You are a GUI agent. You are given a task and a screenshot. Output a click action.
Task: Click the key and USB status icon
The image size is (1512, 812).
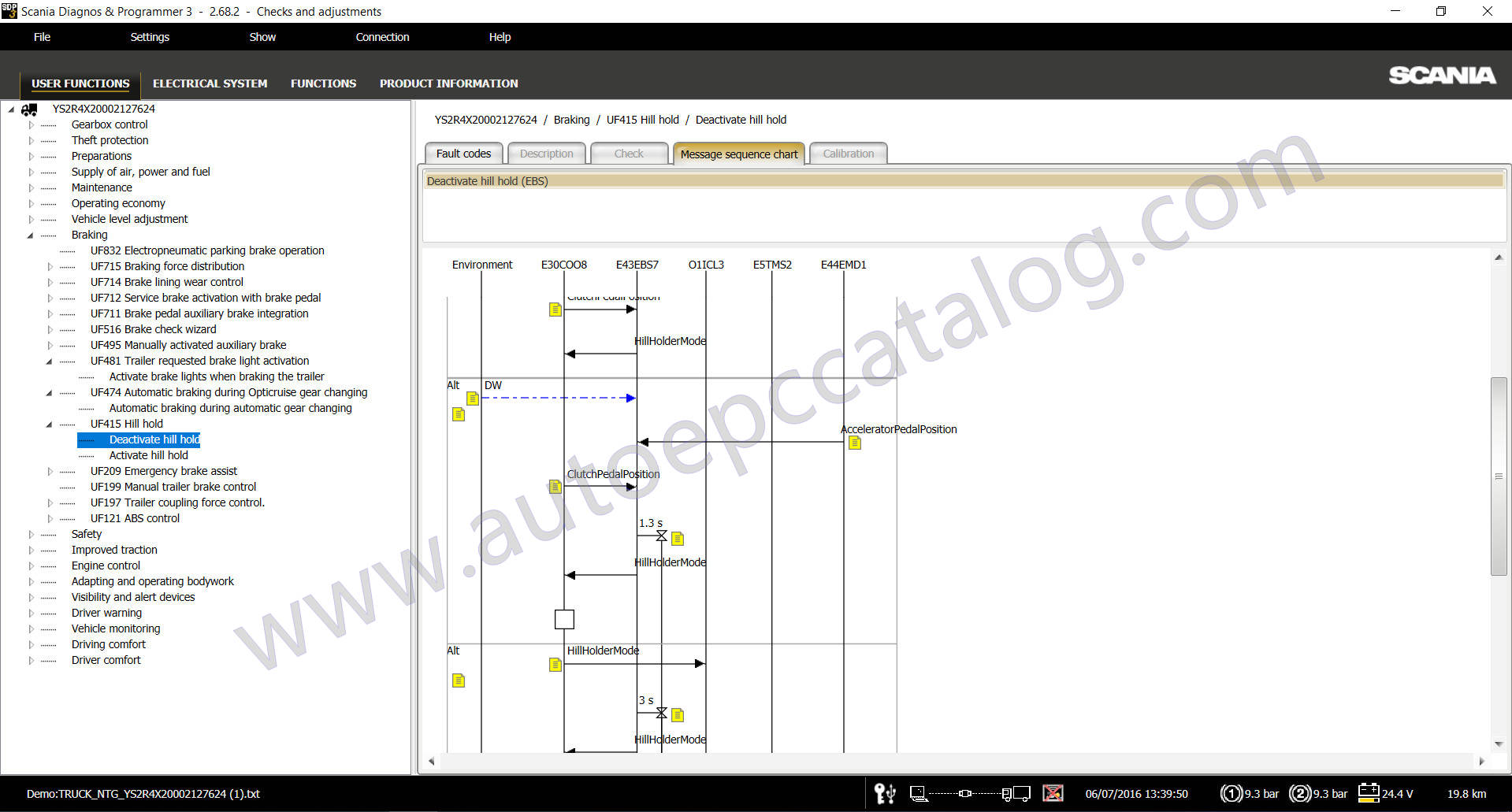click(x=885, y=793)
